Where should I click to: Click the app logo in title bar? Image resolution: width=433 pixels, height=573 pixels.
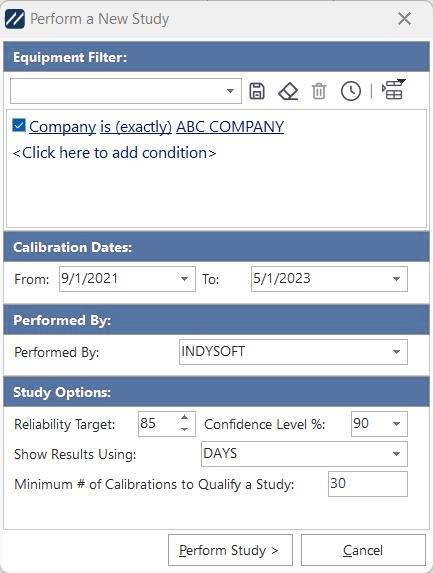pyautogui.click(x=15, y=19)
